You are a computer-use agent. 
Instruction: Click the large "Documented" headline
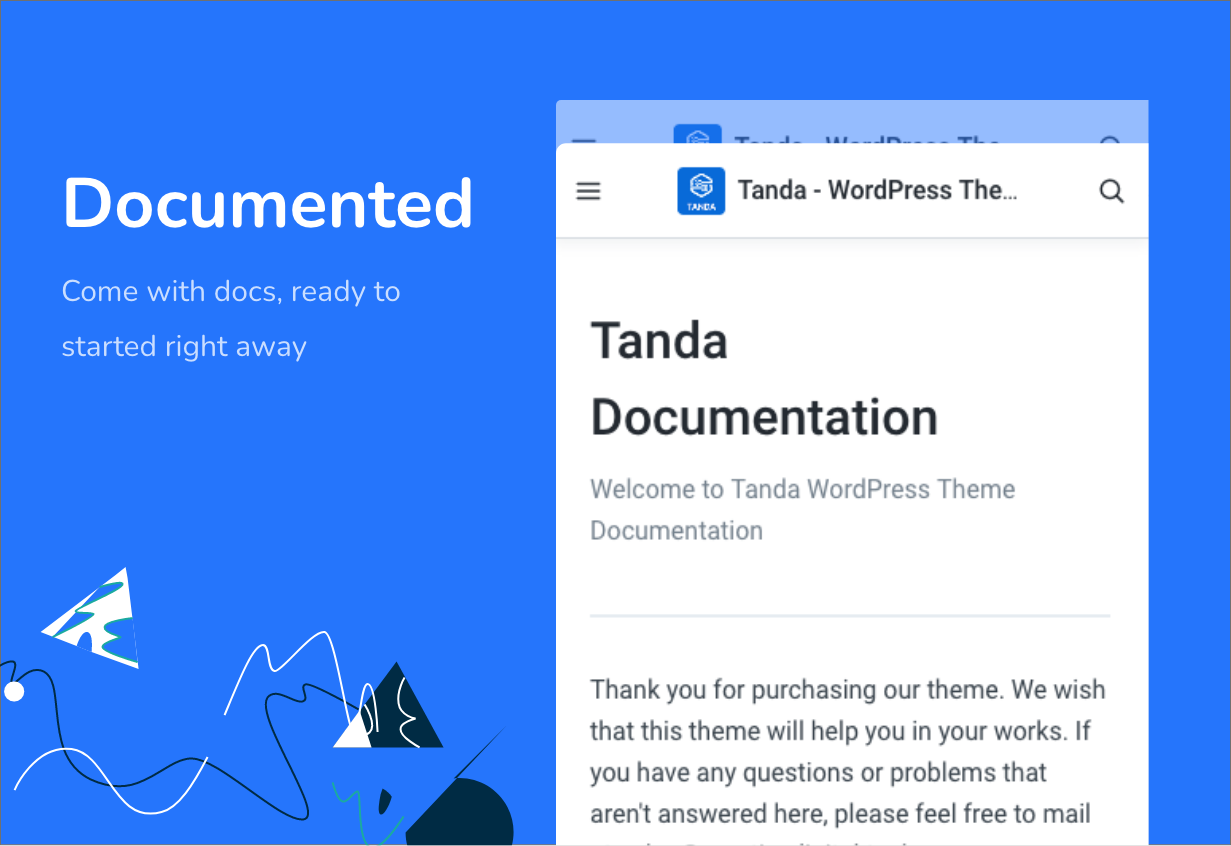(267, 203)
